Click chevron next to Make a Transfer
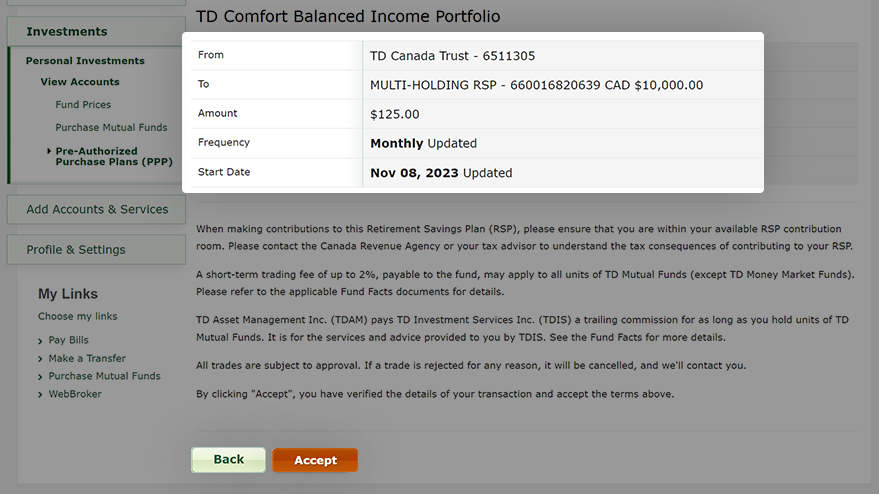 pos(40,359)
